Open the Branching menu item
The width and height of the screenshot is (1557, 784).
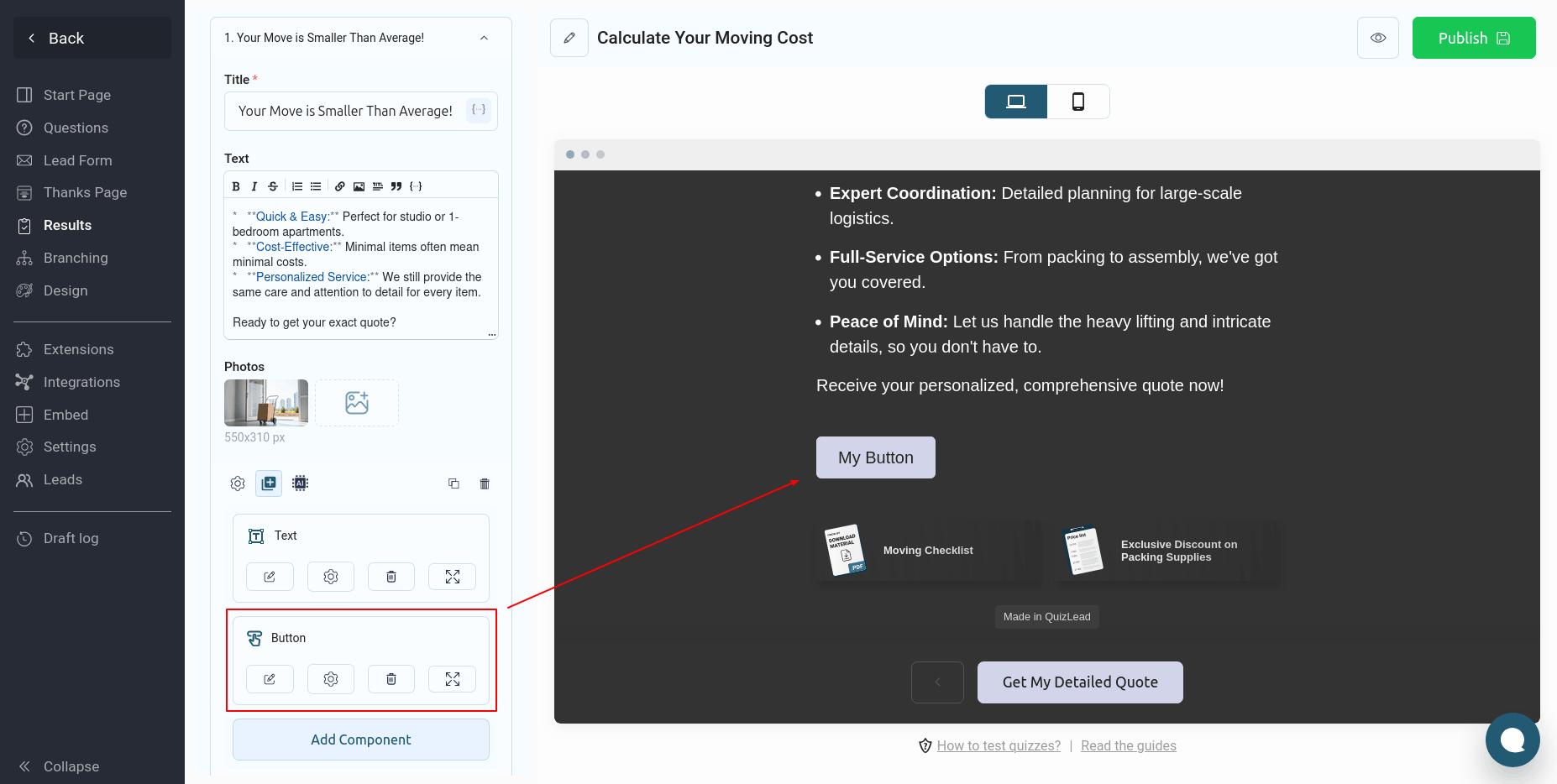[76, 258]
